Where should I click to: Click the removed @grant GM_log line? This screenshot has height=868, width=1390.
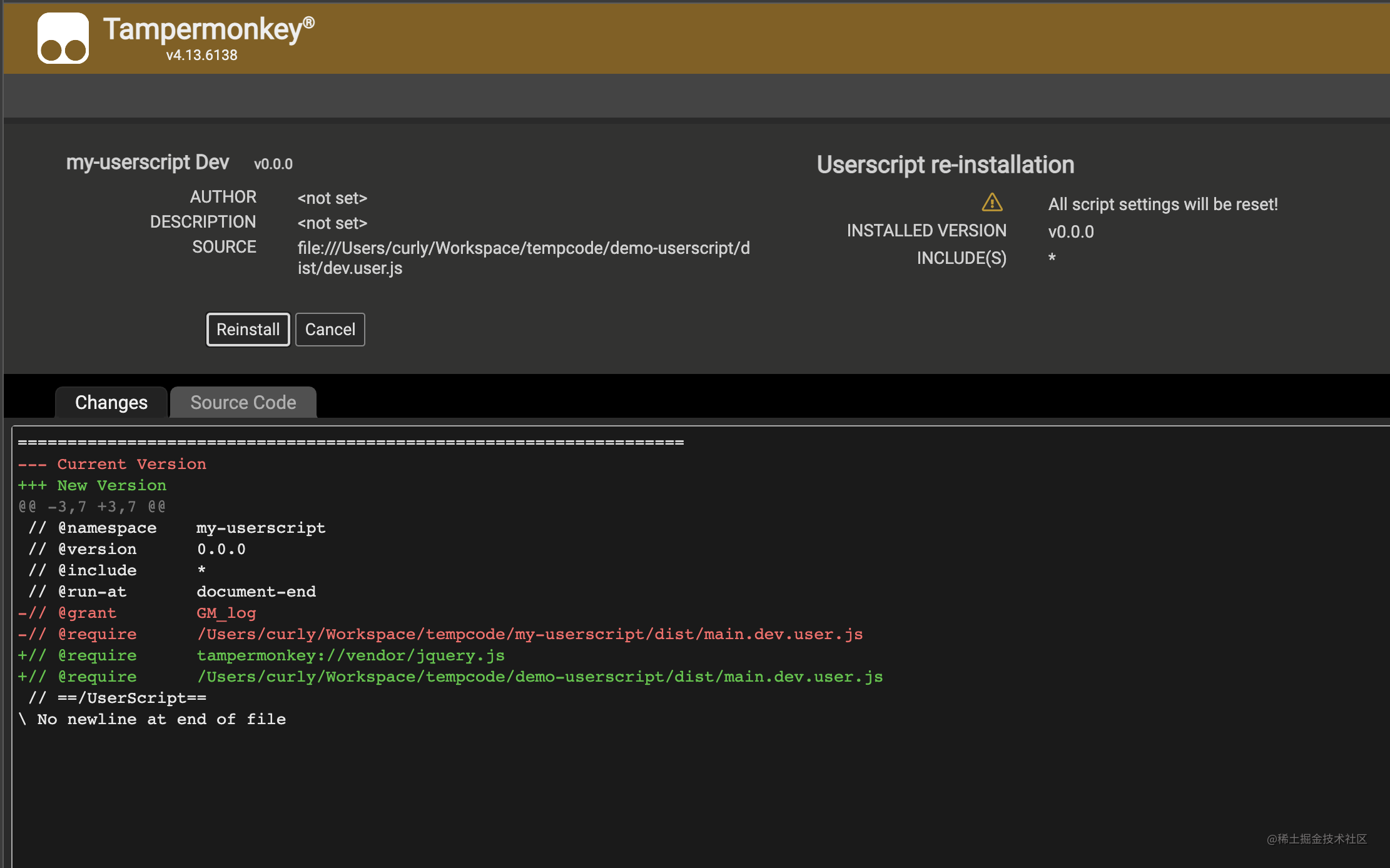(138, 613)
